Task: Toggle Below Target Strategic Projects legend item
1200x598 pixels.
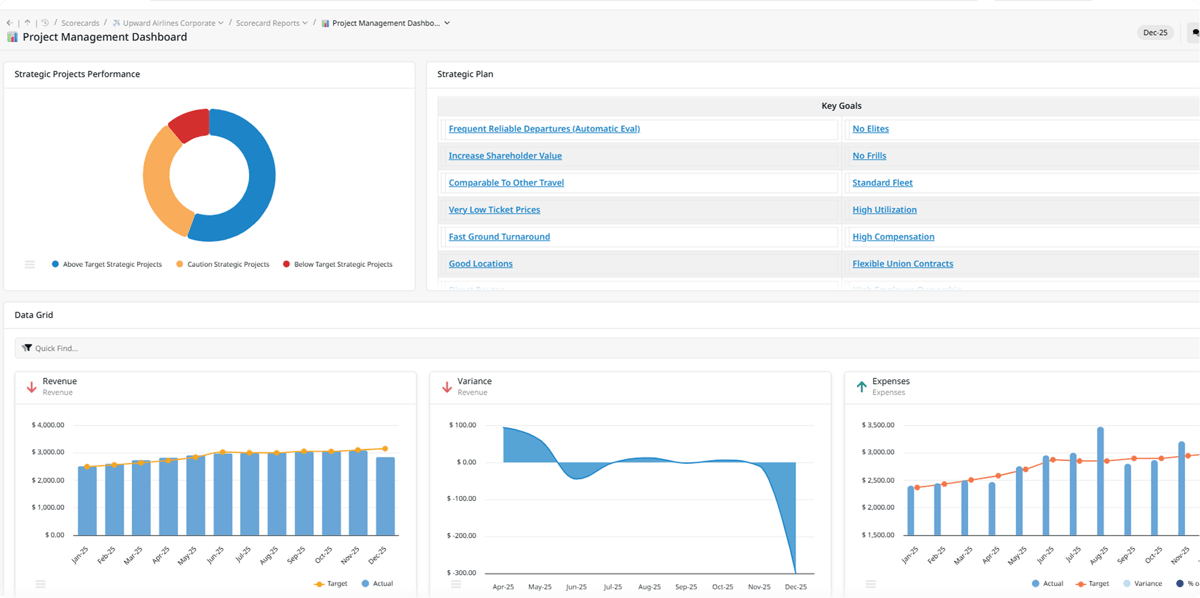Action: tap(337, 265)
